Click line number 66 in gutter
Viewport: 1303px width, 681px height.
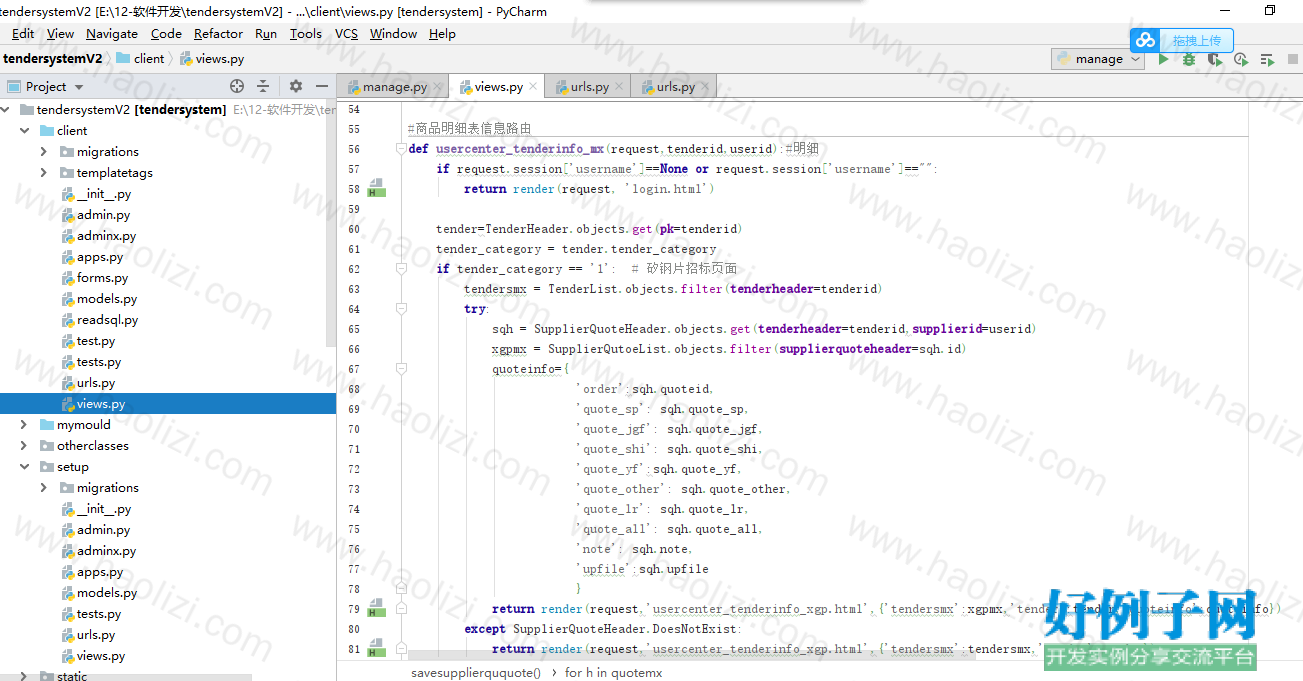point(353,349)
